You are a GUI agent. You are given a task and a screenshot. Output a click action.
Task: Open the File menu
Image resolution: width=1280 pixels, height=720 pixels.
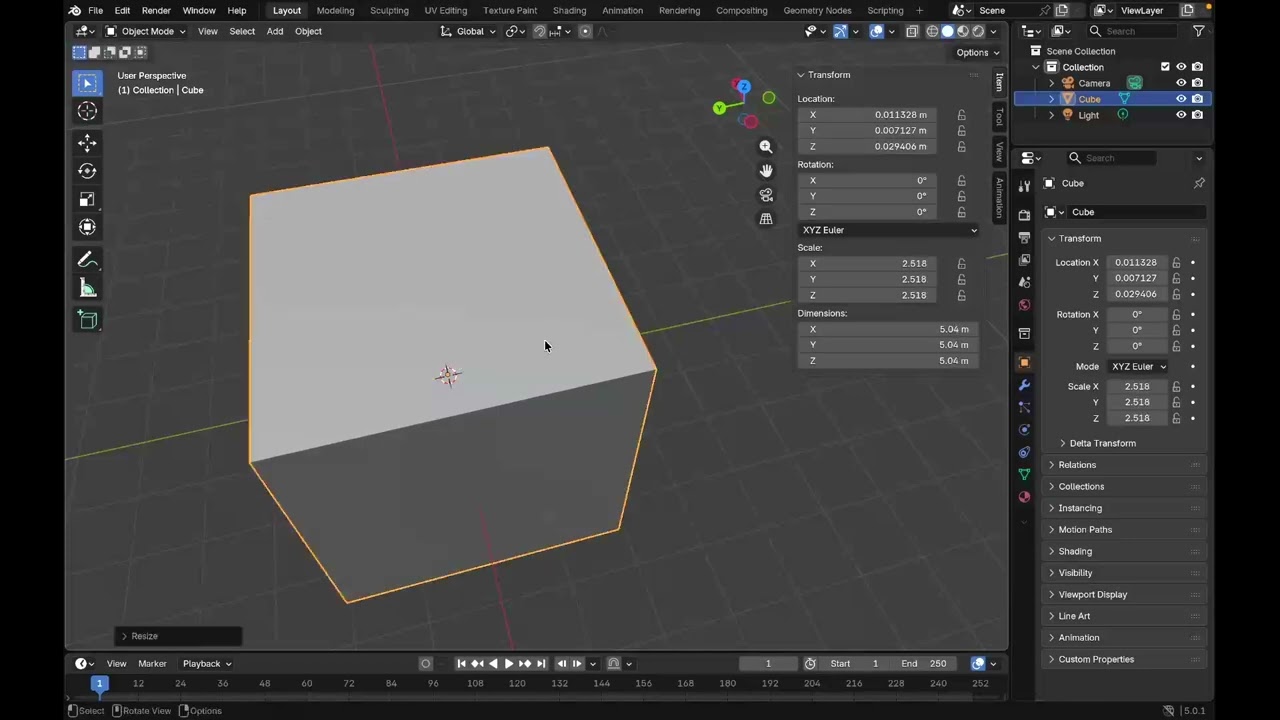(x=95, y=10)
